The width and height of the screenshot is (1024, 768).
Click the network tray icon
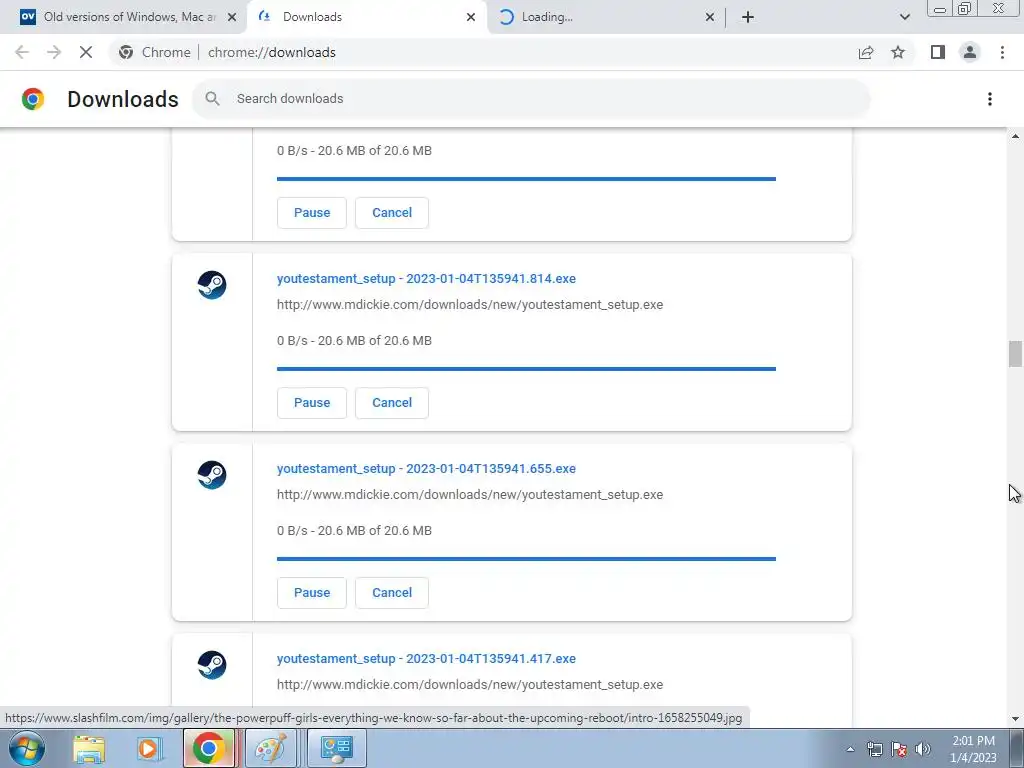coord(874,750)
